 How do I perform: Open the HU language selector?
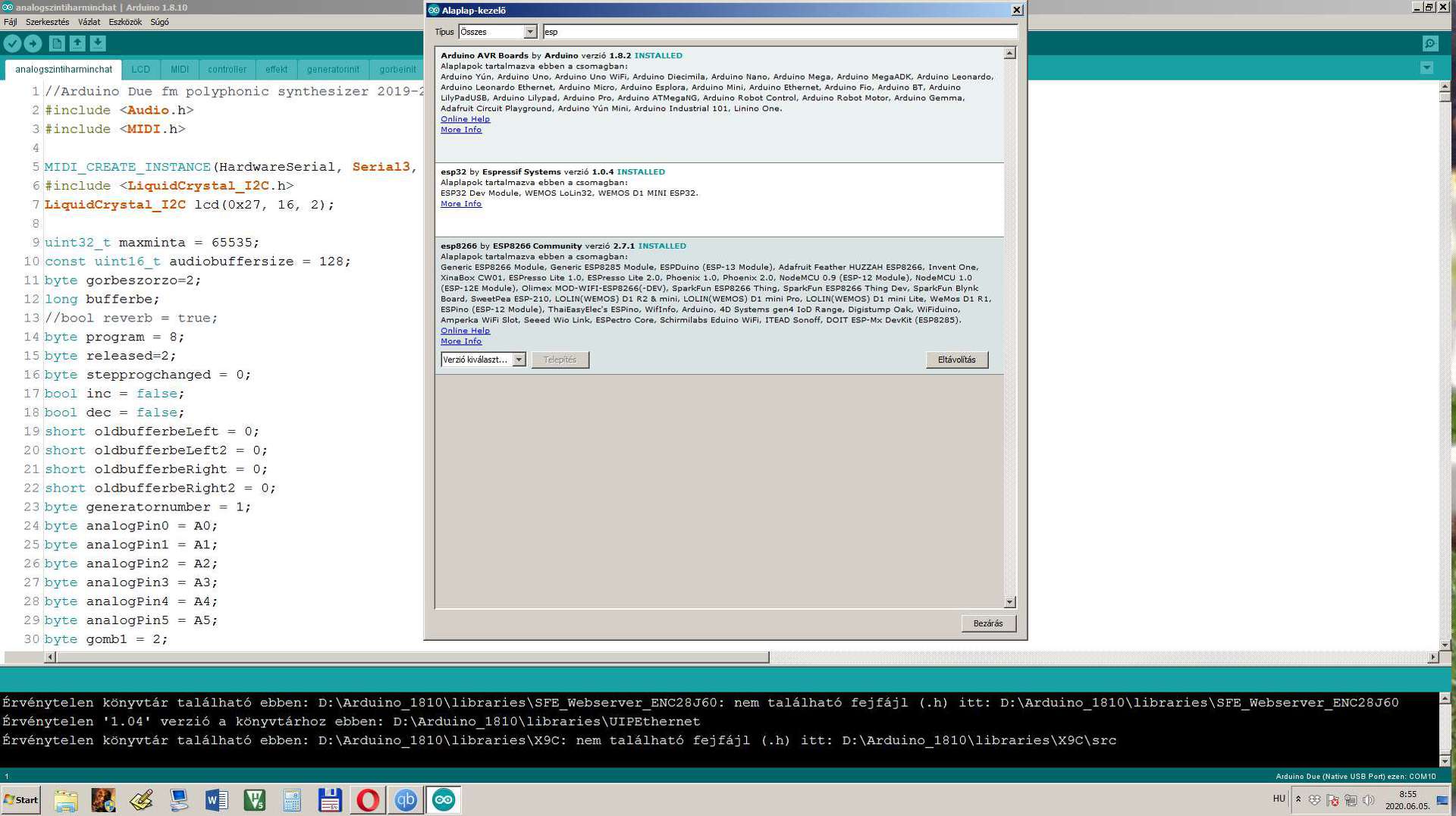point(1279,799)
